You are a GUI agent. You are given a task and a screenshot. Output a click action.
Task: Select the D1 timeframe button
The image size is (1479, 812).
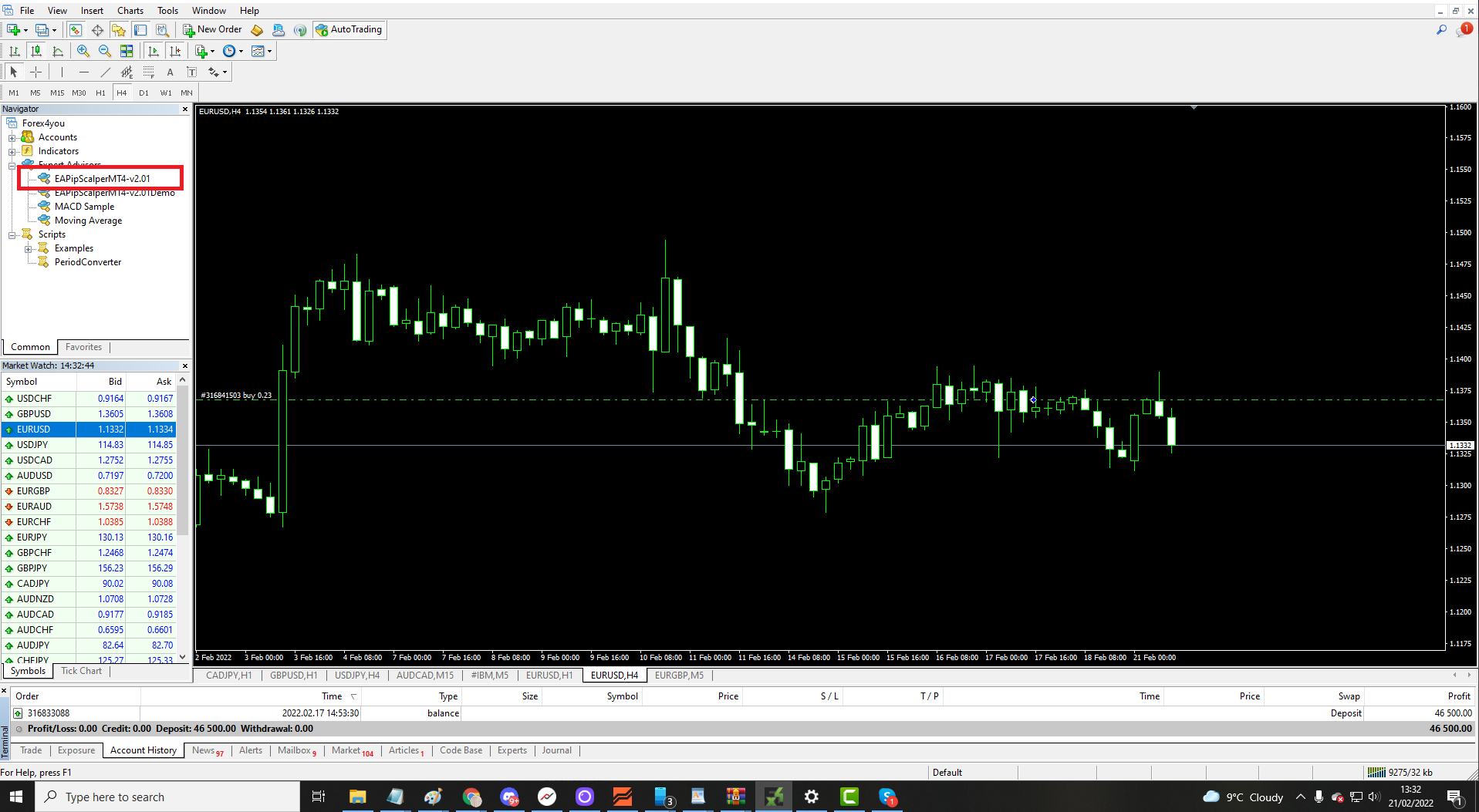pyautogui.click(x=144, y=93)
